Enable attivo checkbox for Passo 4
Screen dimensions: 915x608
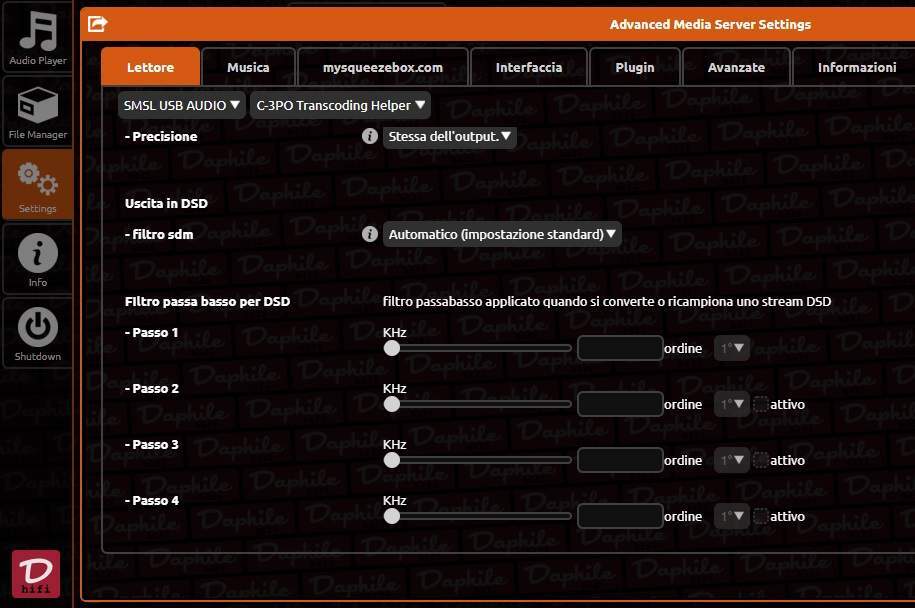point(760,516)
